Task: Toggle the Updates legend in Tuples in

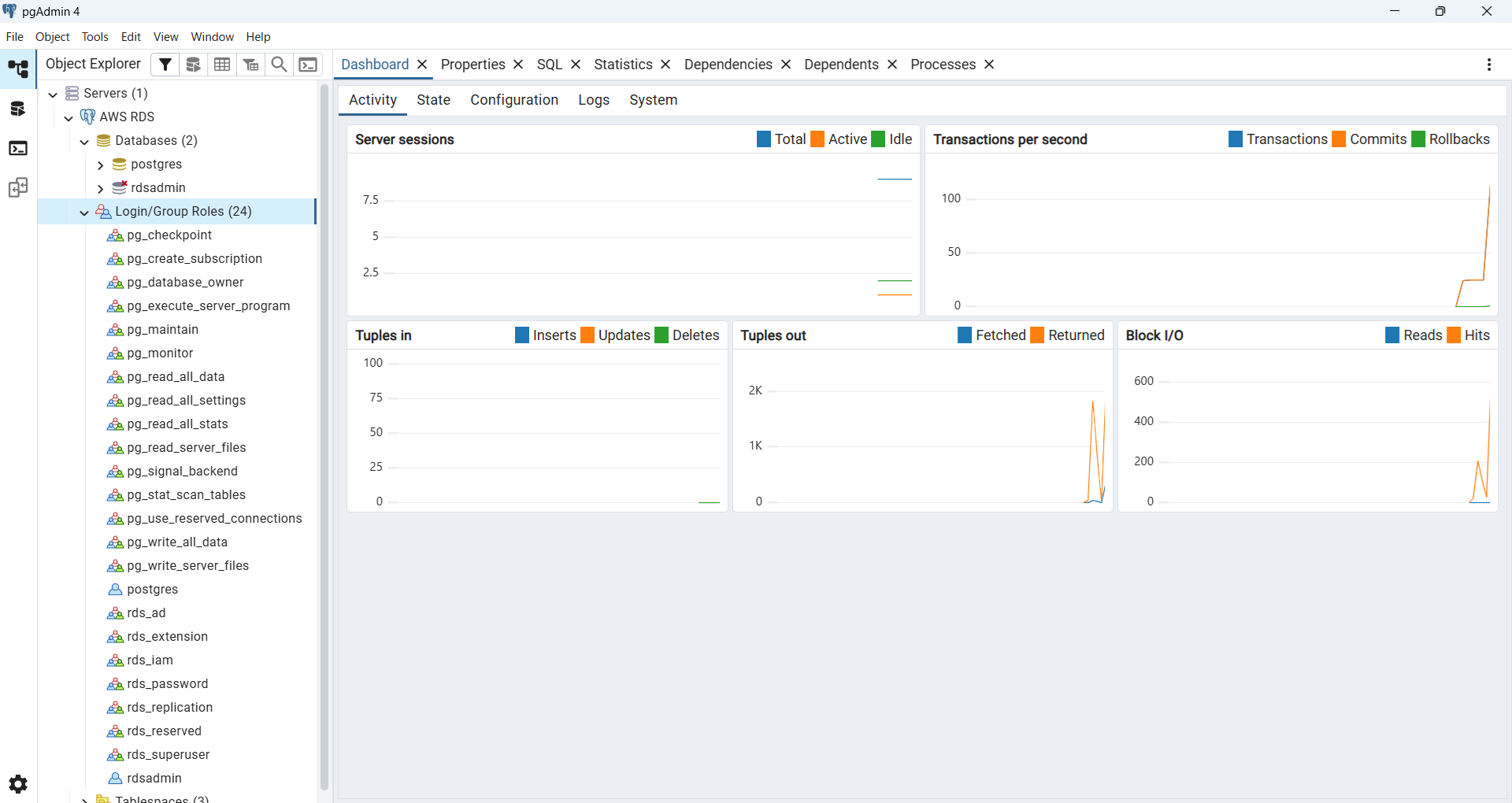Action: [616, 335]
